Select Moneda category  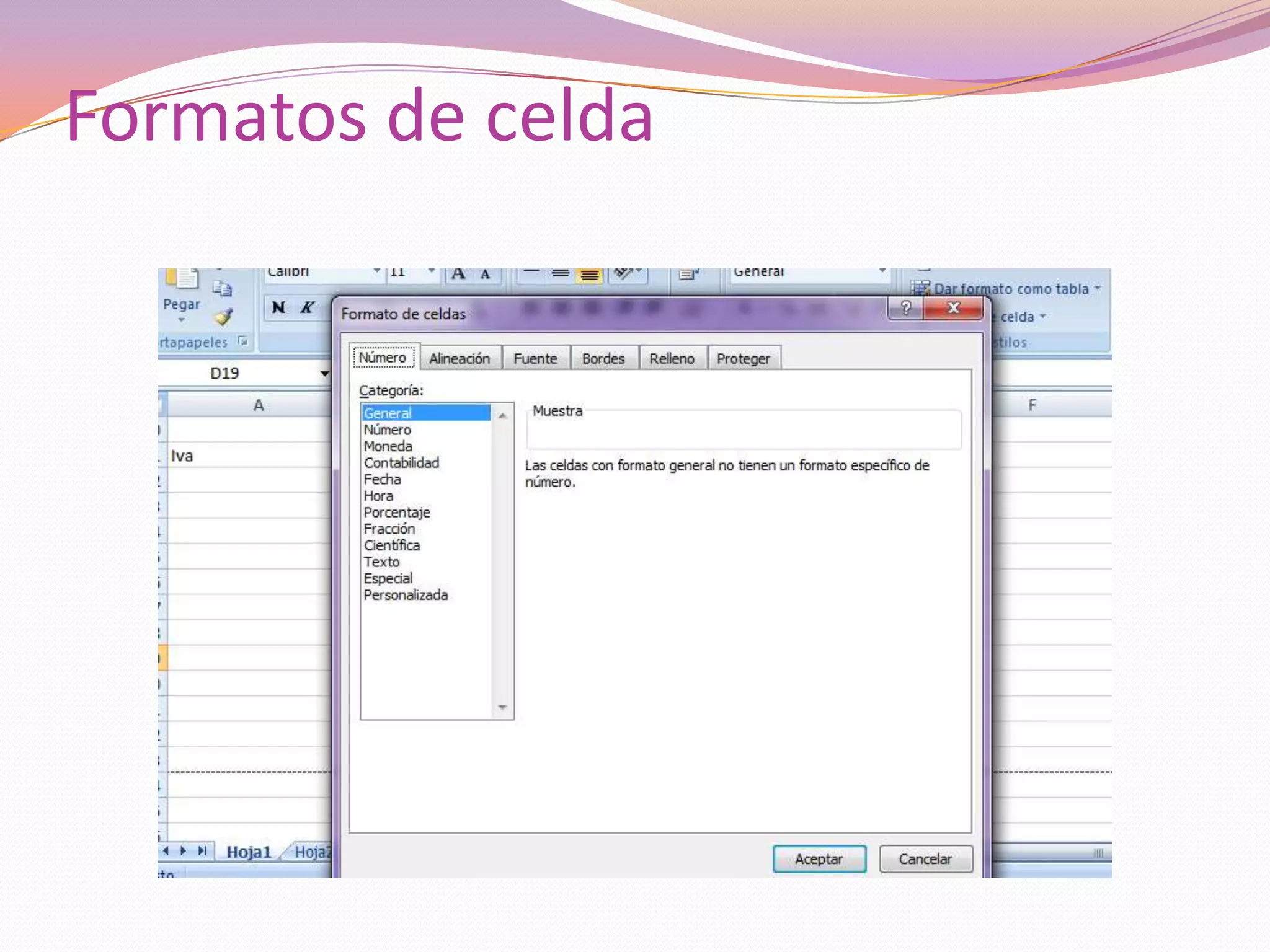(426, 446)
